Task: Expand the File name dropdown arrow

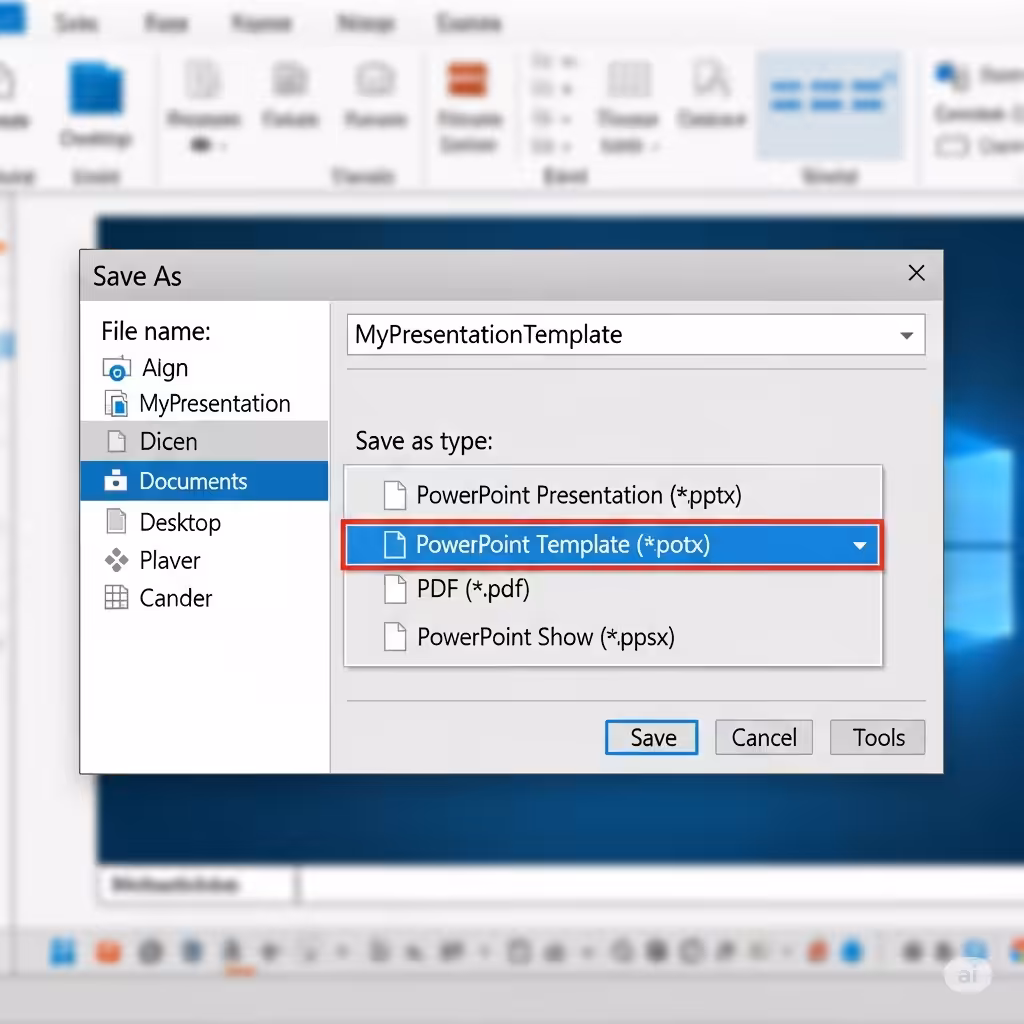Action: (906, 336)
